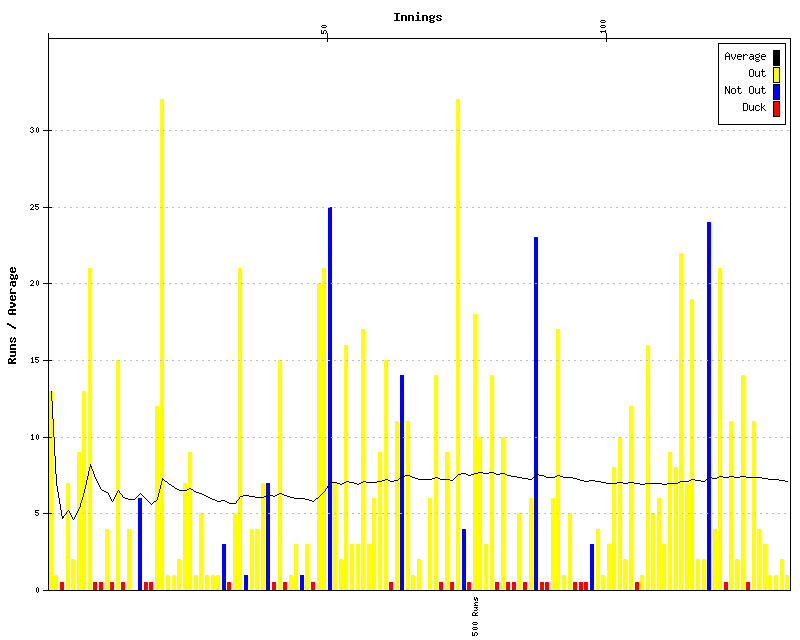Screen dimensions: 800x640
Task: Select the 'Out' legend label
Action: pyautogui.click(x=757, y=73)
